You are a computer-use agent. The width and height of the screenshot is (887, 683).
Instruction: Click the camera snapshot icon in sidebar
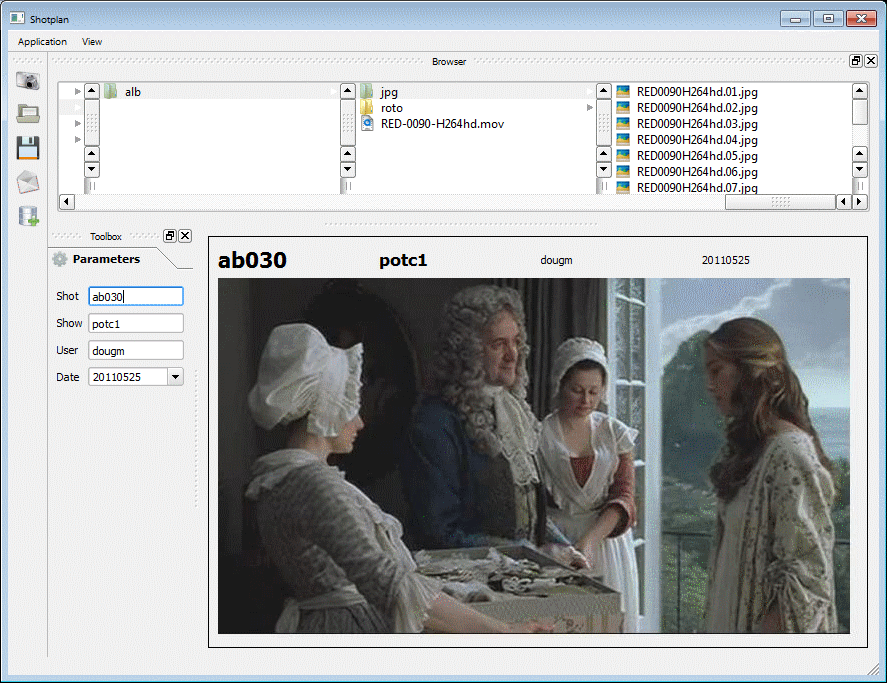tap(28, 81)
